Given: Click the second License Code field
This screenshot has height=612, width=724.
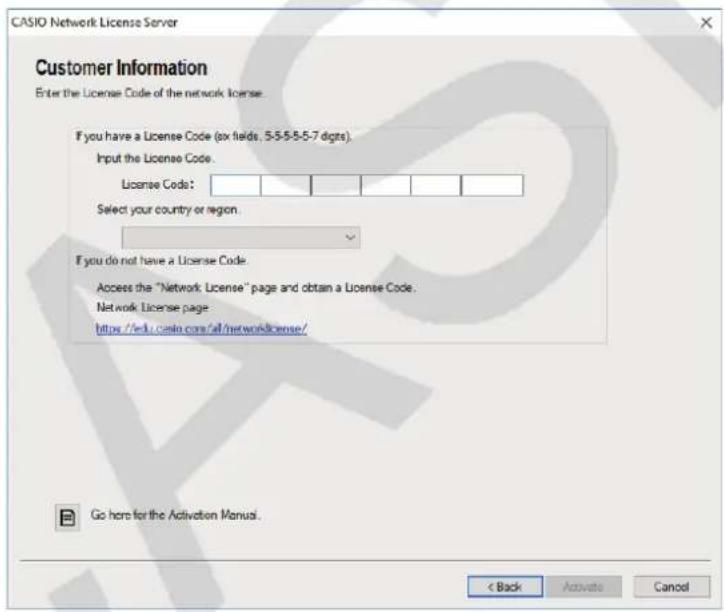Looking at the screenshot, I should click(x=286, y=185).
